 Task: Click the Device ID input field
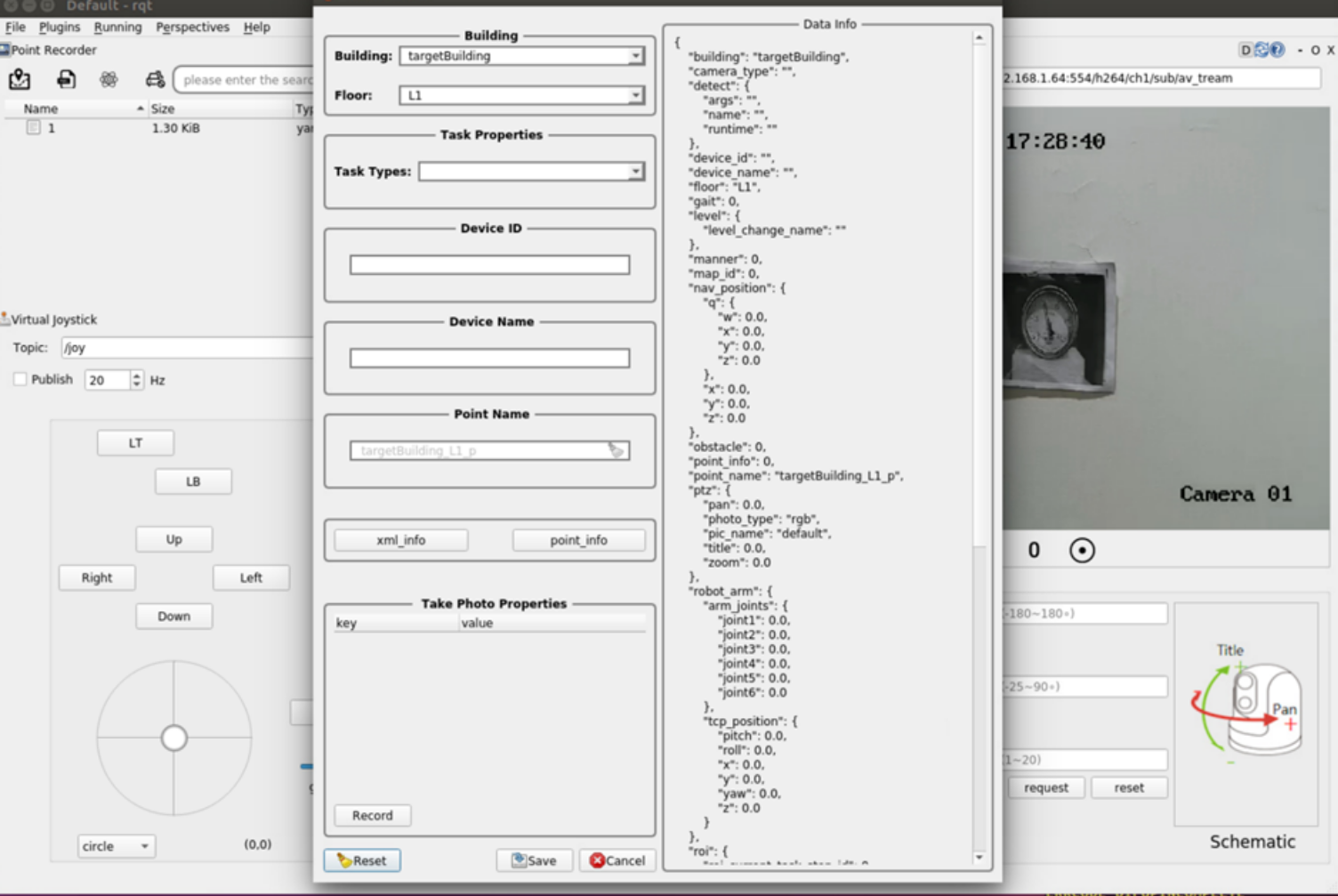tap(490, 264)
